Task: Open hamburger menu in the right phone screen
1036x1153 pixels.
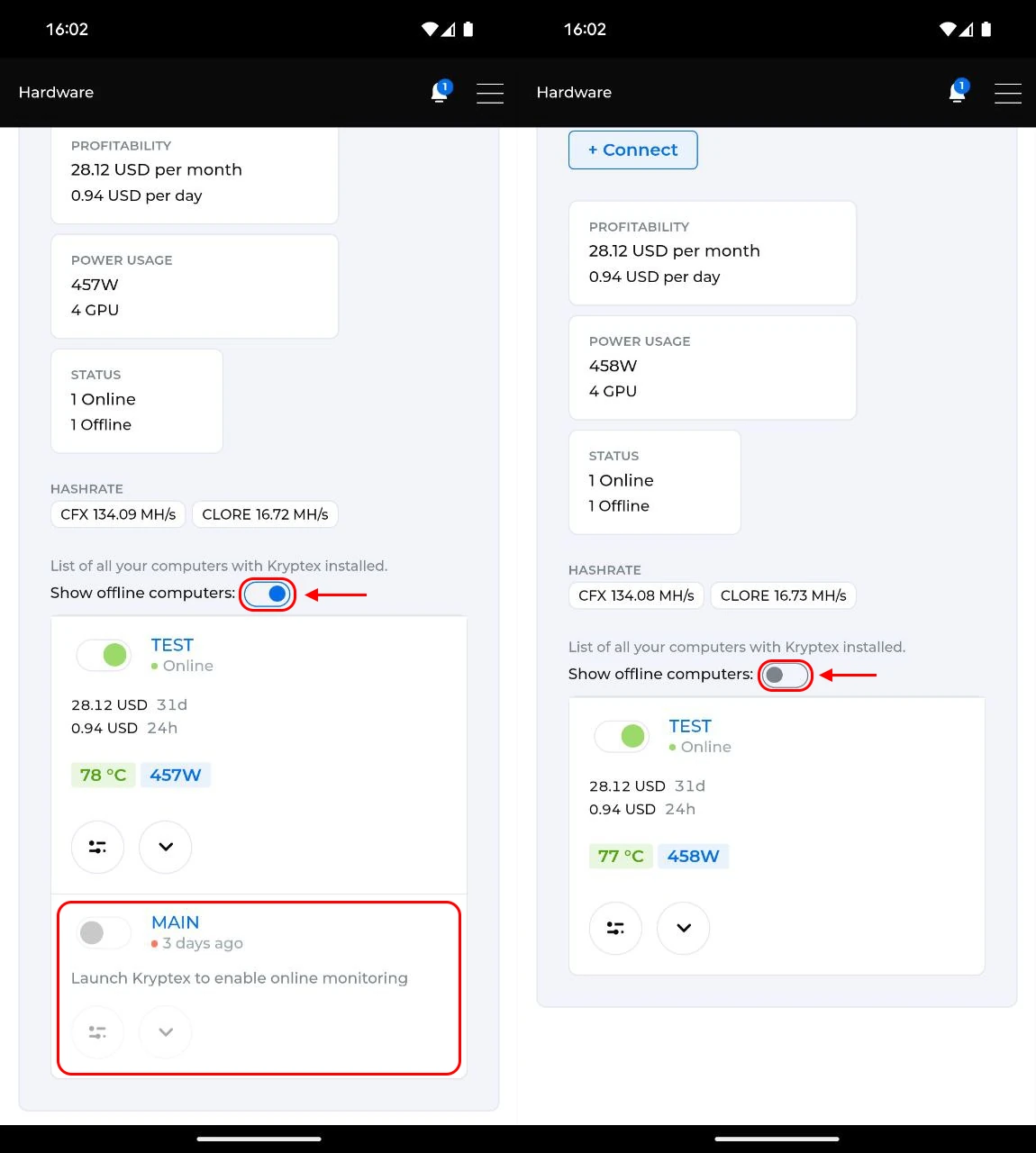Action: [1007, 93]
